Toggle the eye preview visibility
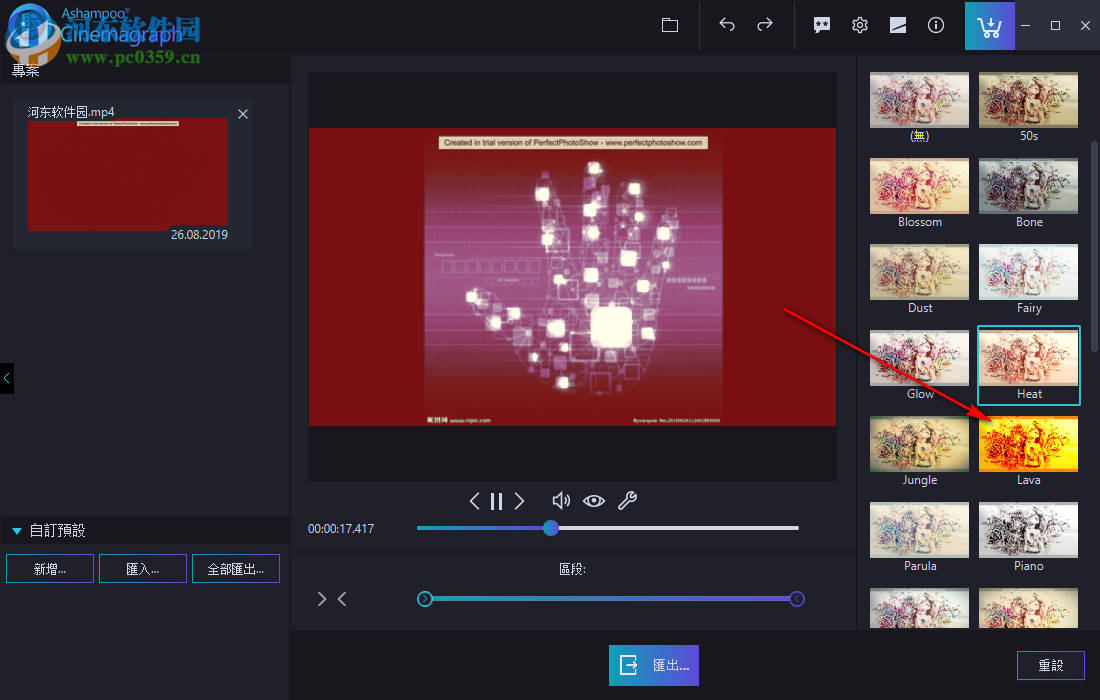The height and width of the screenshot is (700, 1100). pyautogui.click(x=594, y=501)
